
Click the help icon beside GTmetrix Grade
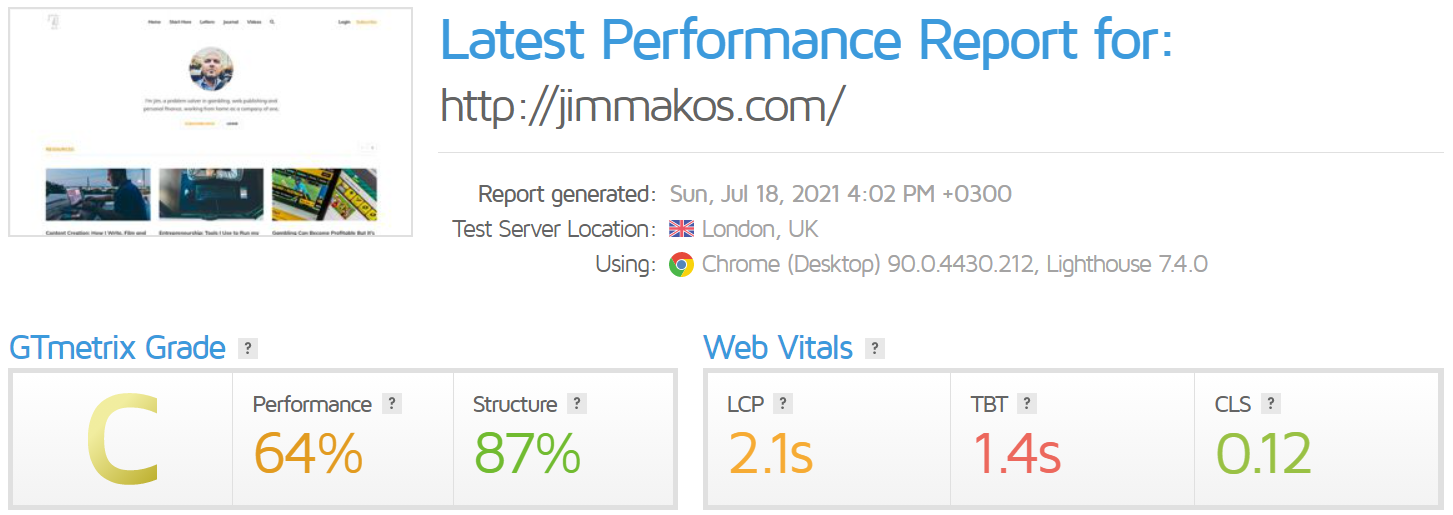pos(247,349)
